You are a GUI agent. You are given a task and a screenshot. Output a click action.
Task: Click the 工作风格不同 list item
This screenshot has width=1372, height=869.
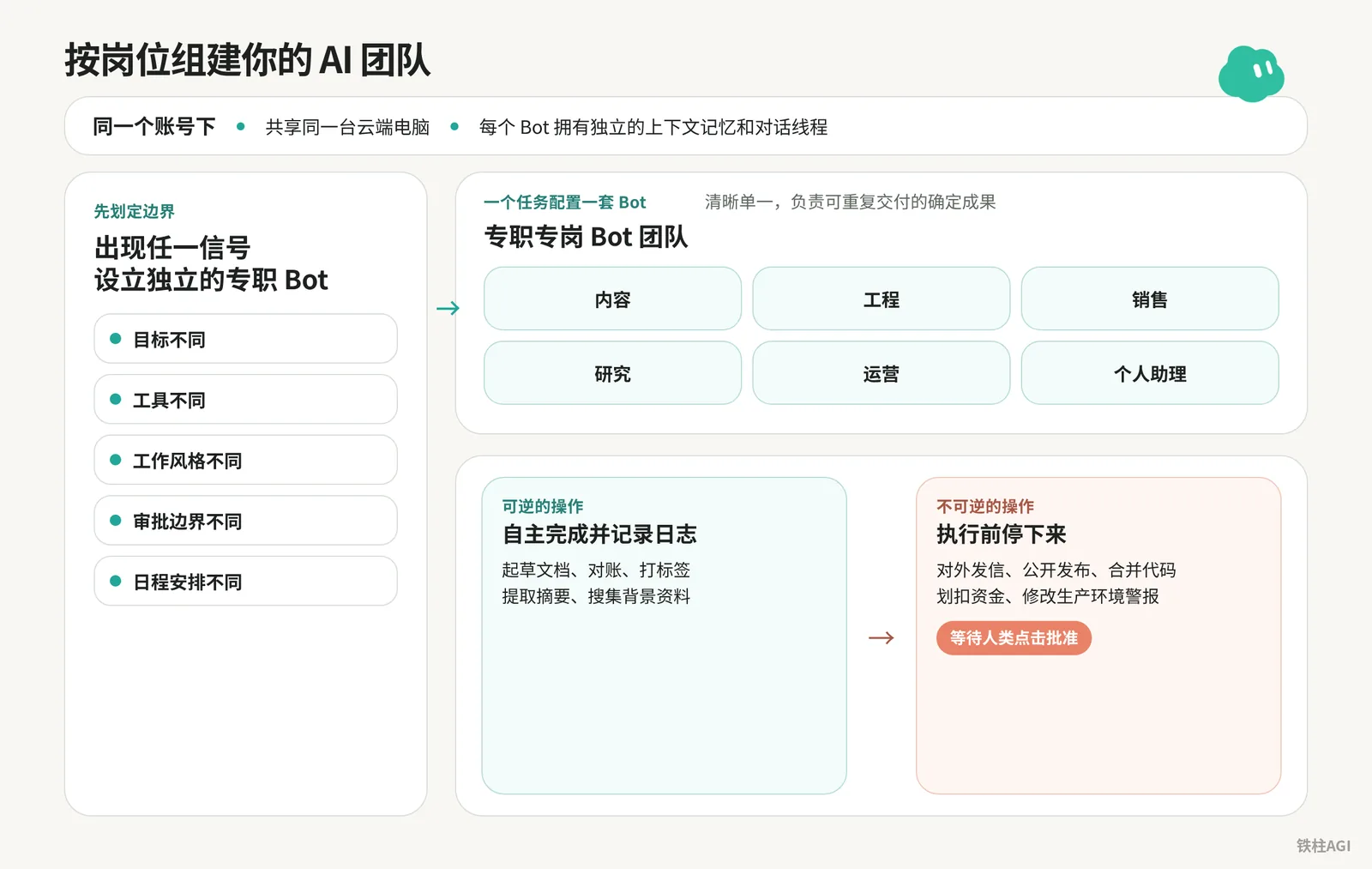coord(245,461)
